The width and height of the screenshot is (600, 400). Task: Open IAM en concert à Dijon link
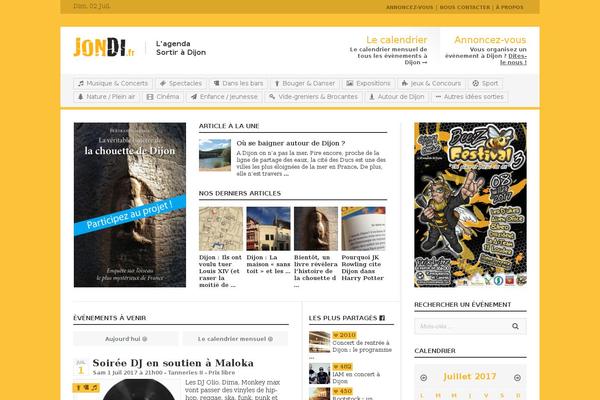click(356, 378)
